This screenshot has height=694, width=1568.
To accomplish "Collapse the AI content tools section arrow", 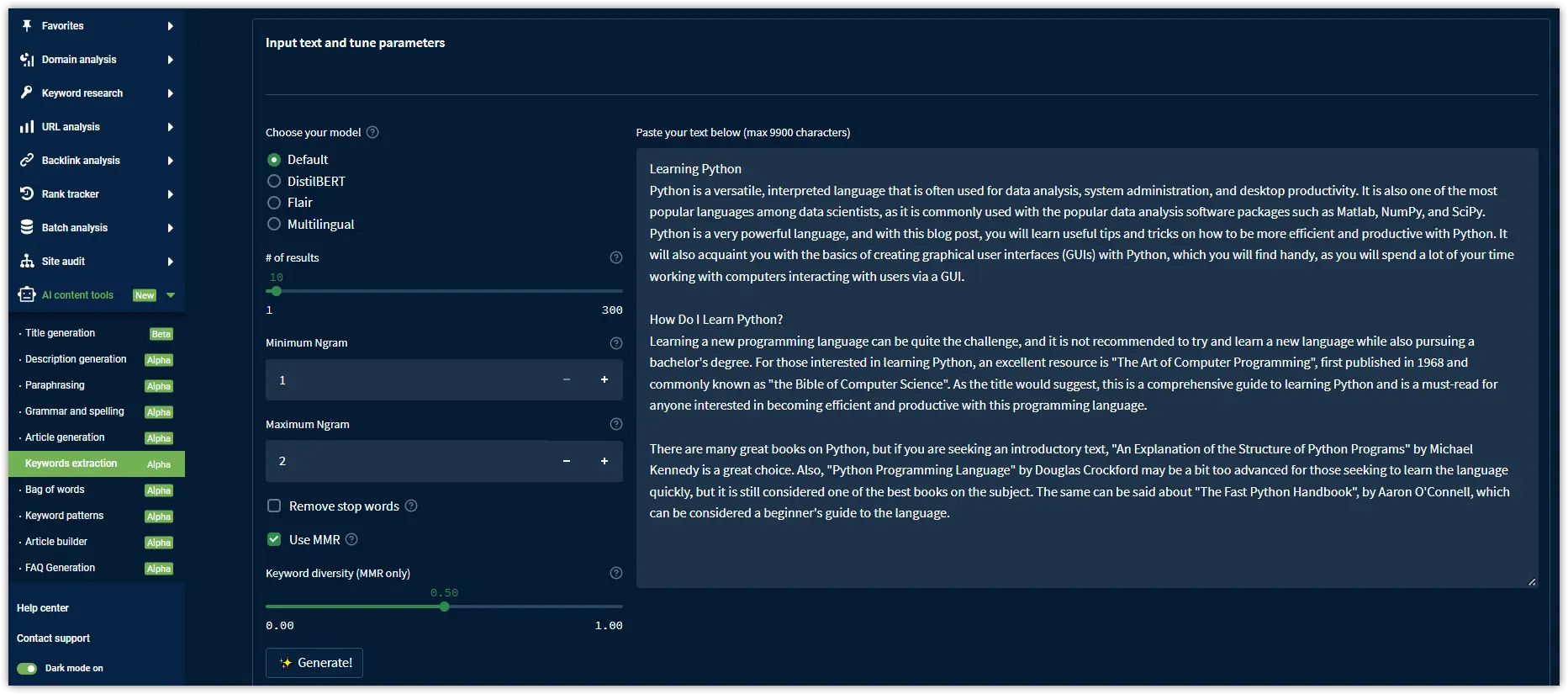I will (171, 295).
